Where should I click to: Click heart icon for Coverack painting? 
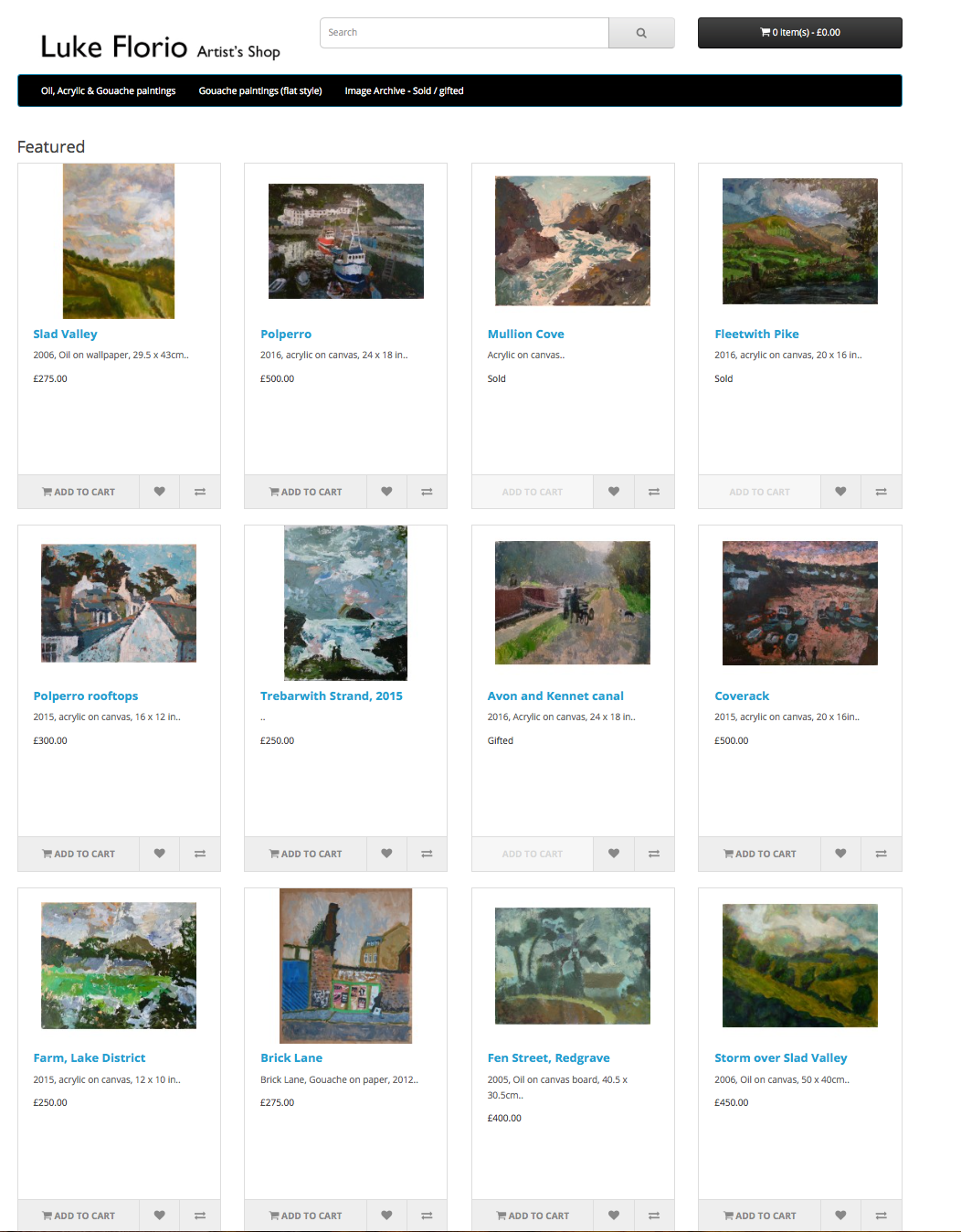[840, 854]
